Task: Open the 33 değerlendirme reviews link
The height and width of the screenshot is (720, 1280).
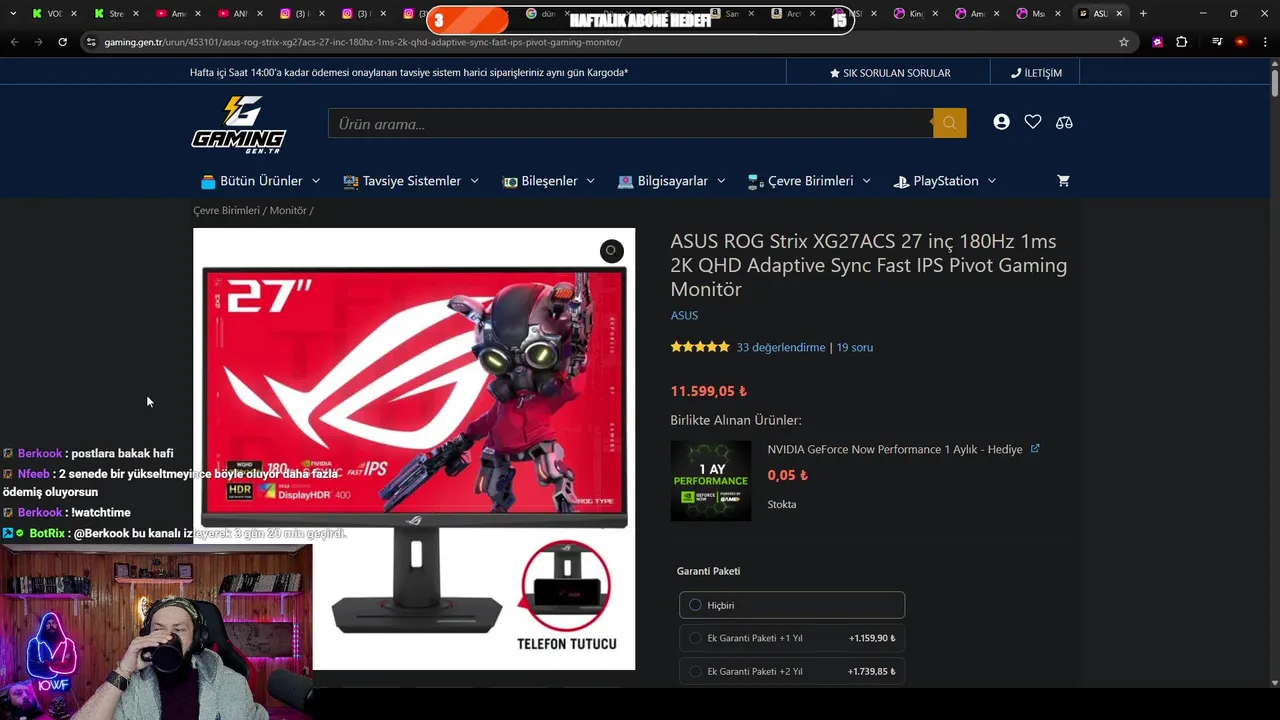Action: [781, 347]
